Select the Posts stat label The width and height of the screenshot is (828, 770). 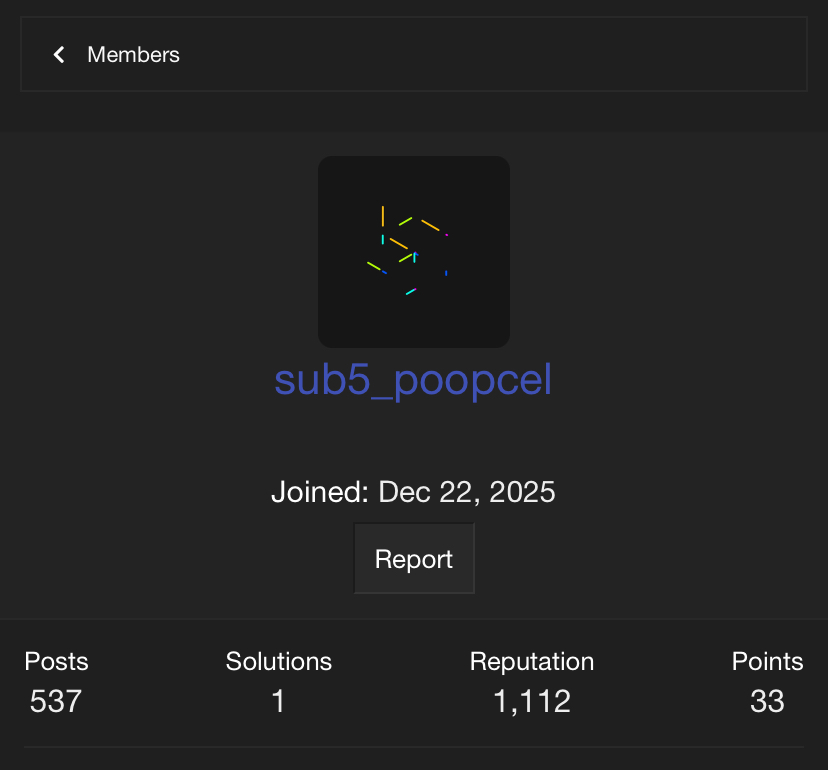tap(56, 662)
